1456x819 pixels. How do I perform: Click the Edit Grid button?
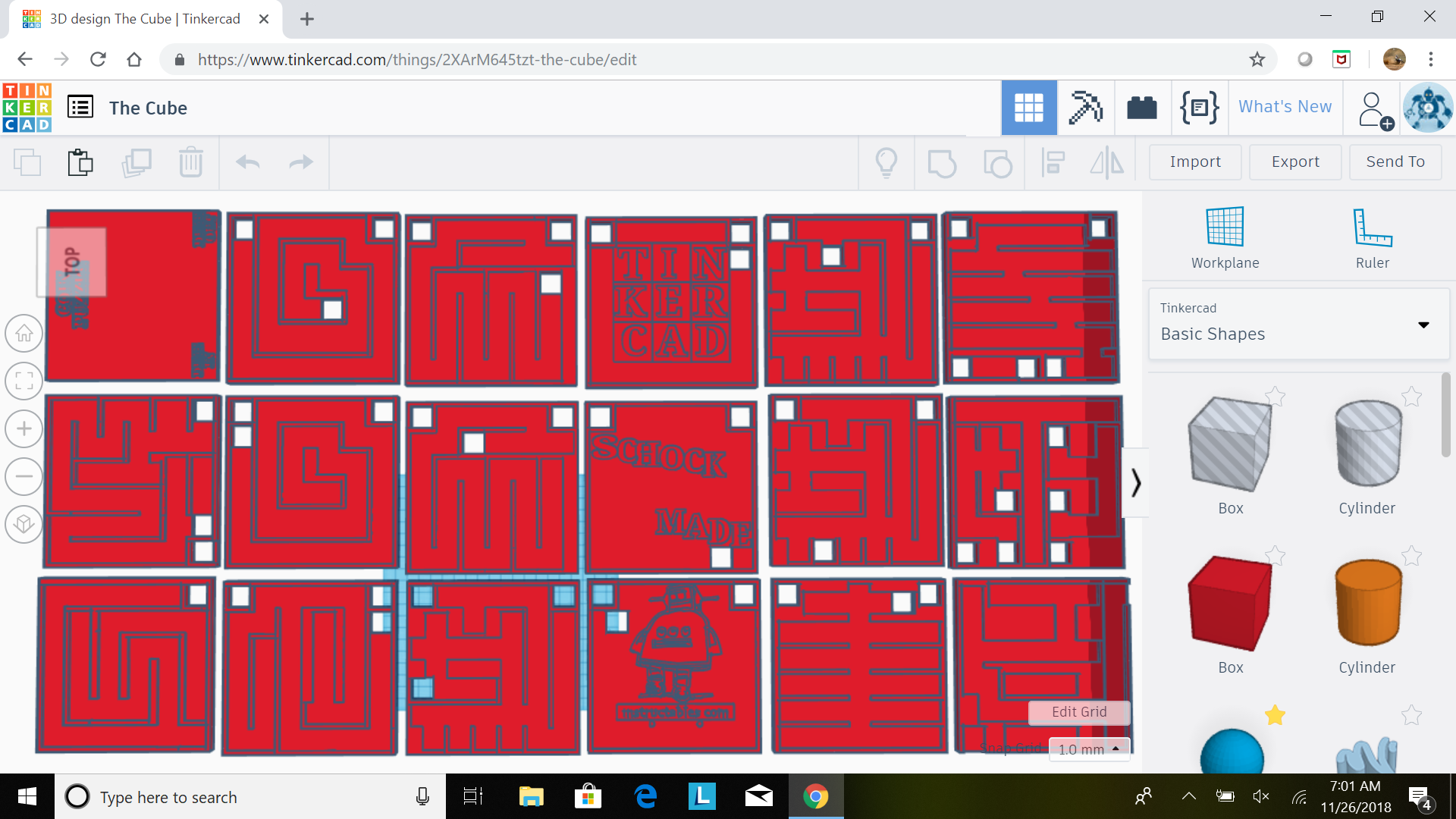pyautogui.click(x=1079, y=712)
